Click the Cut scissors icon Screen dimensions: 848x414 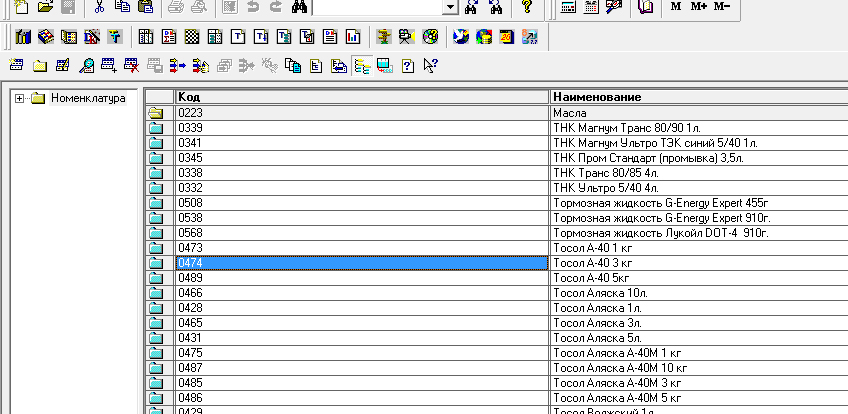click(x=99, y=7)
